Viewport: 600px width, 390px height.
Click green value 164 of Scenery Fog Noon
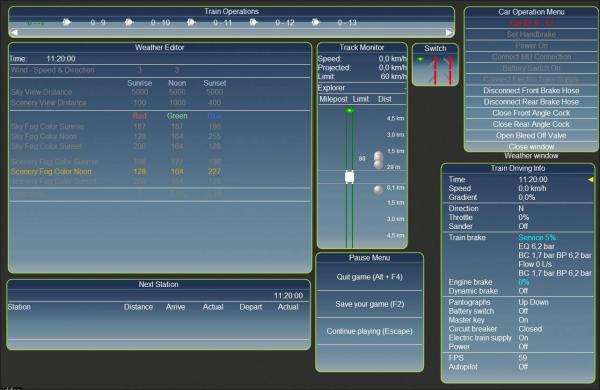click(x=177, y=171)
